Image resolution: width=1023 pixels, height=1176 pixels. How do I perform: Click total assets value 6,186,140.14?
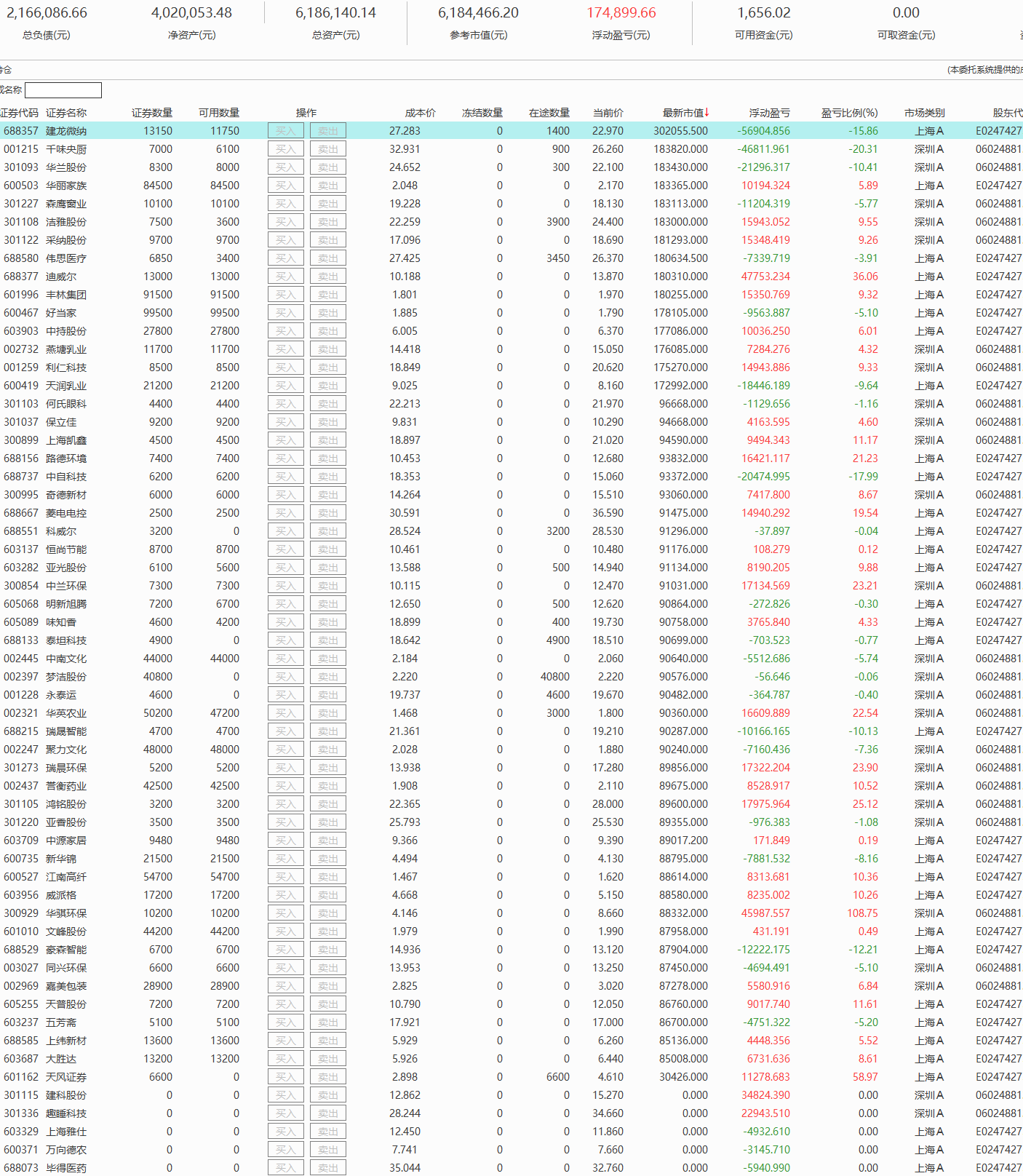tap(336, 13)
